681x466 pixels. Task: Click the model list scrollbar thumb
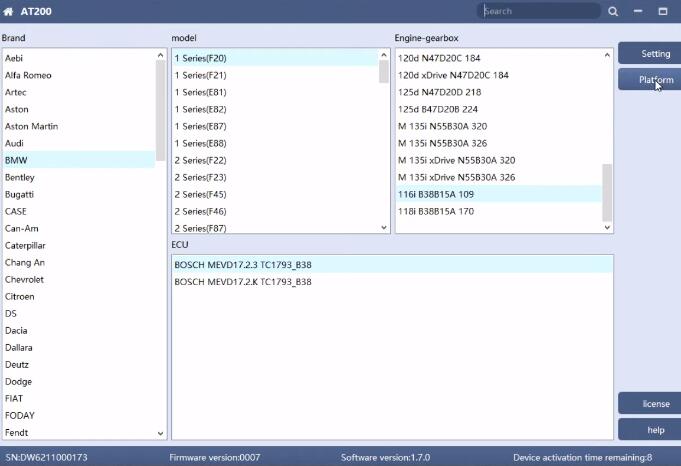(x=383, y=71)
